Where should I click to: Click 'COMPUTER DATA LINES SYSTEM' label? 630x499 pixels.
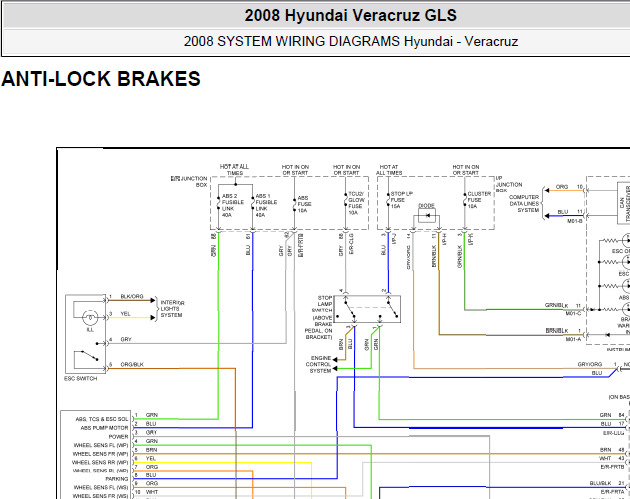(524, 204)
